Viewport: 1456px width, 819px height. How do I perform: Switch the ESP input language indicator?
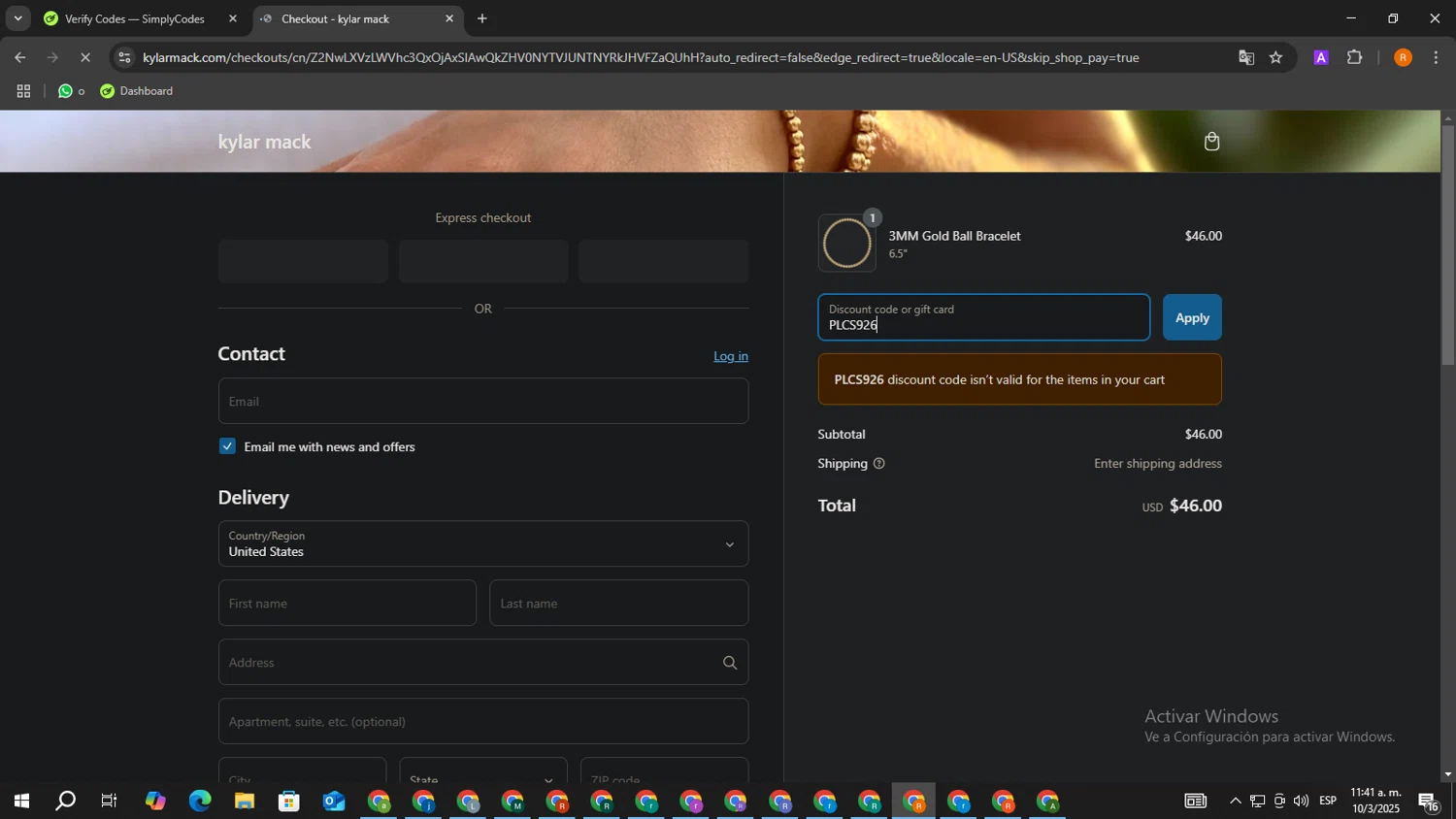pyautogui.click(x=1328, y=802)
